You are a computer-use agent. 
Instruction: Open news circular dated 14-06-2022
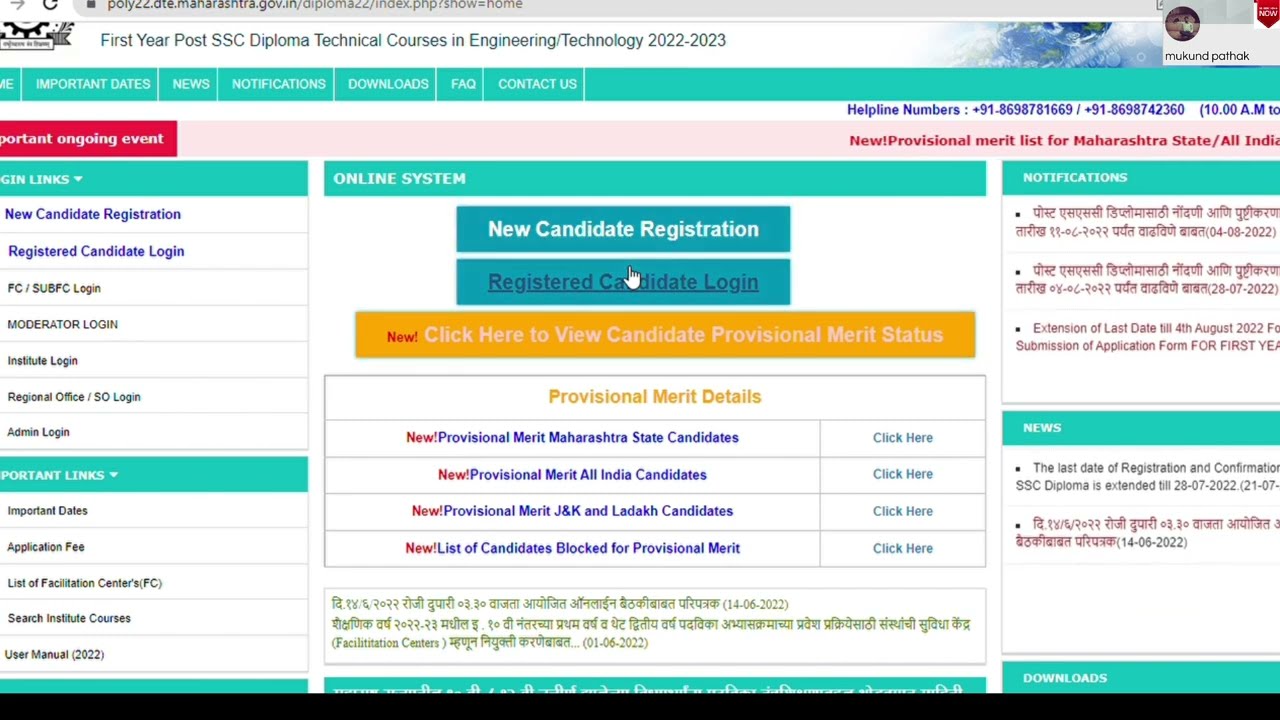tap(1147, 533)
